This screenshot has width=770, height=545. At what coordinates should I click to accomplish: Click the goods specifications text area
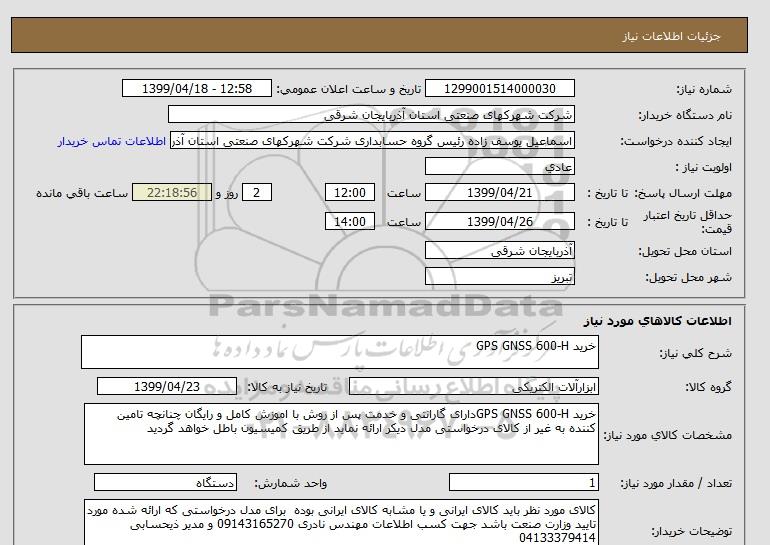pos(341,434)
